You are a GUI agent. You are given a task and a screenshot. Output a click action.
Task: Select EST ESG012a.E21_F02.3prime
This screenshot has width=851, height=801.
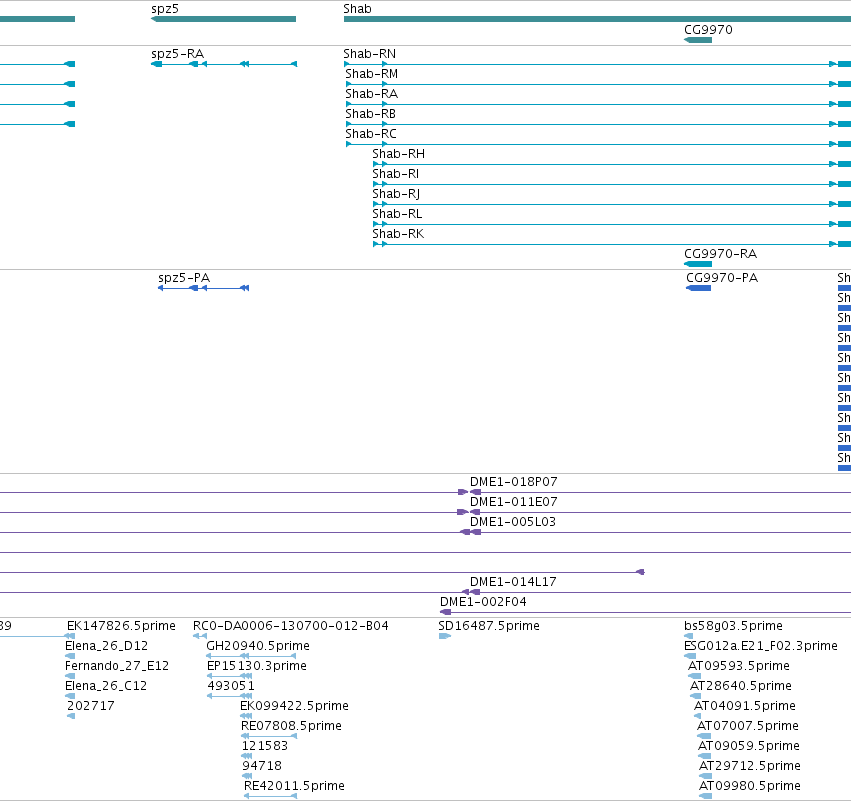pos(761,646)
